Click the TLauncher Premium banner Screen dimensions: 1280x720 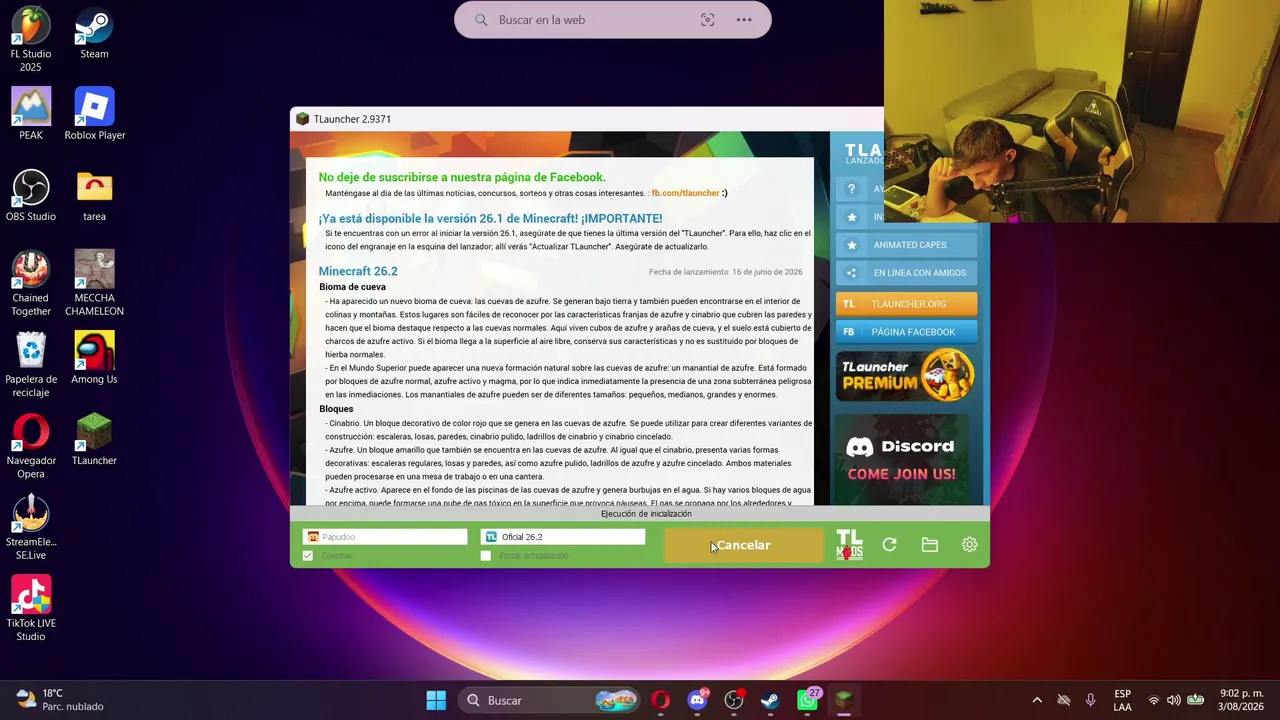click(x=906, y=375)
